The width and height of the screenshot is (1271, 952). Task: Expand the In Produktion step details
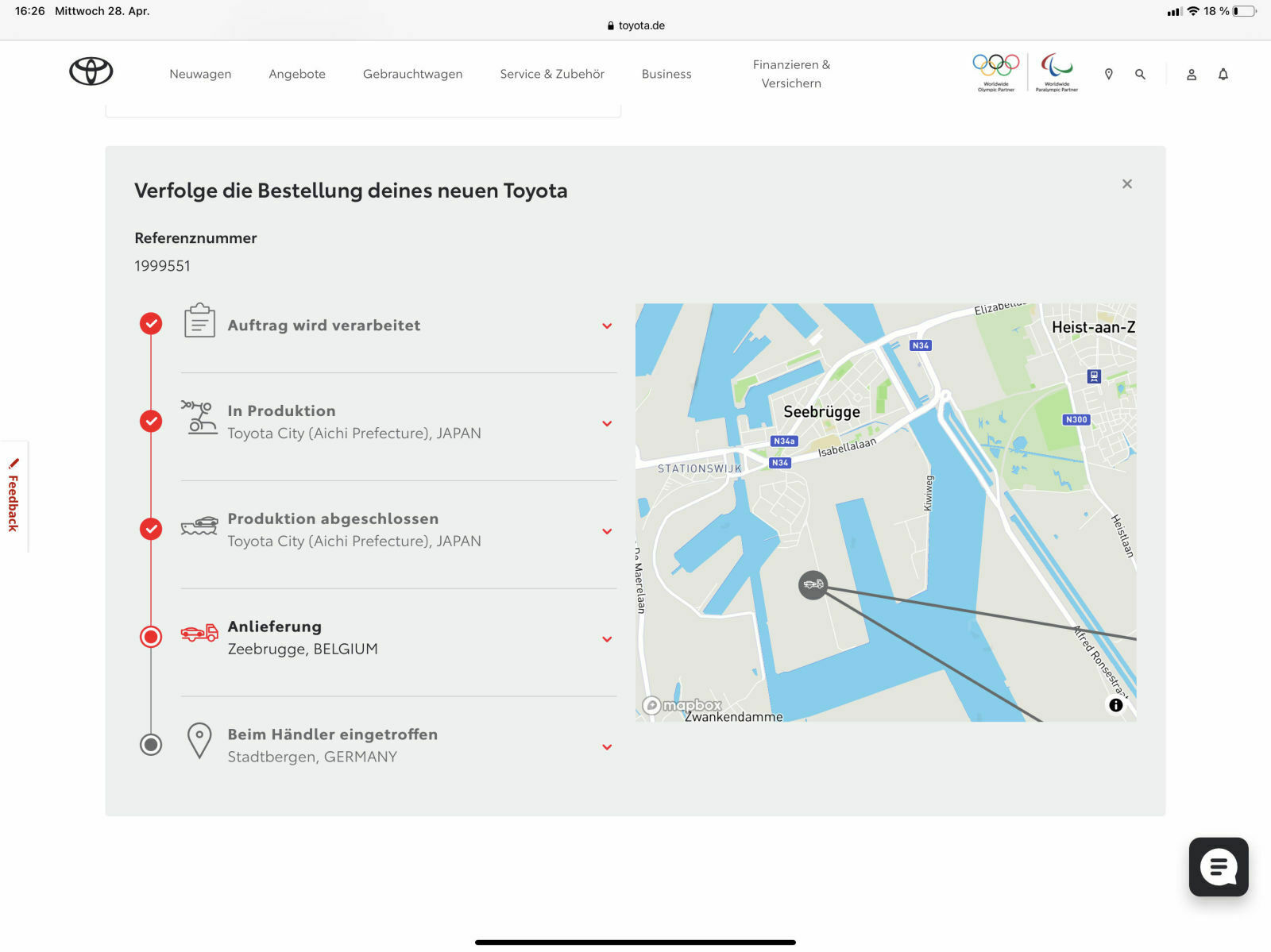[x=607, y=424]
